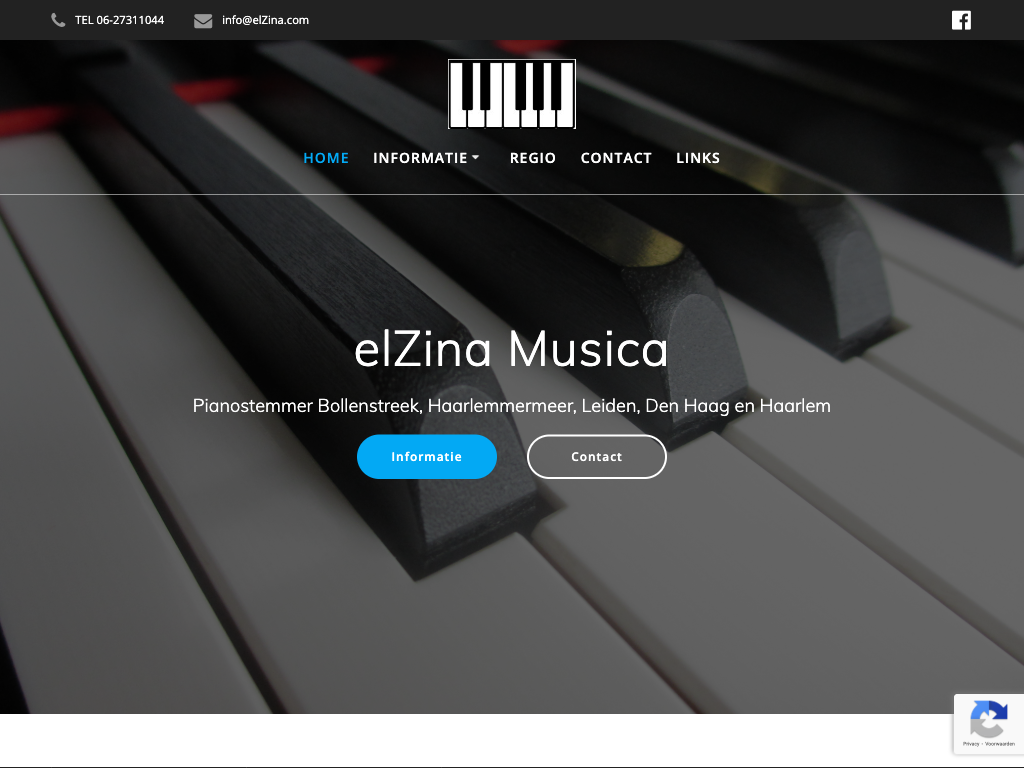Open the Links menu item
The width and height of the screenshot is (1024, 768).
[697, 158]
